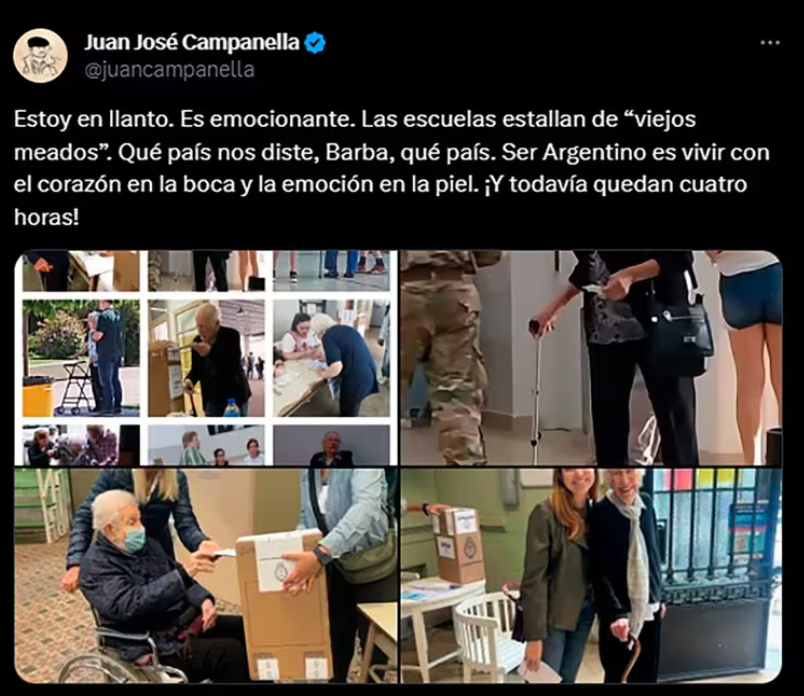
Task: Click the quoted phrase 'viejos meados' in the tweet
Action: pos(355,135)
